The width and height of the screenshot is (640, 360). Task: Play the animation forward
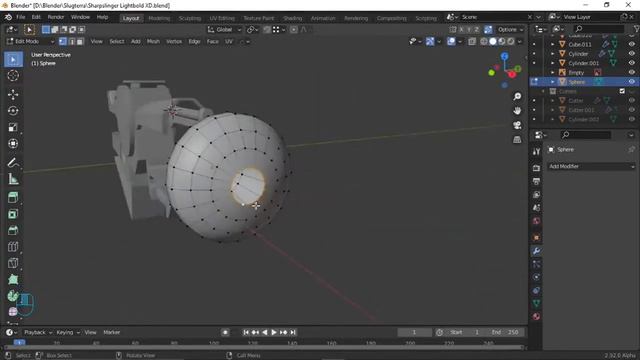[x=274, y=332]
